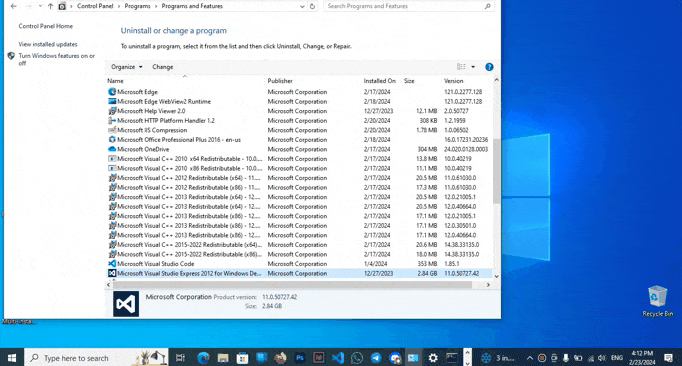Click the Search Programs and Features field

[409, 6]
